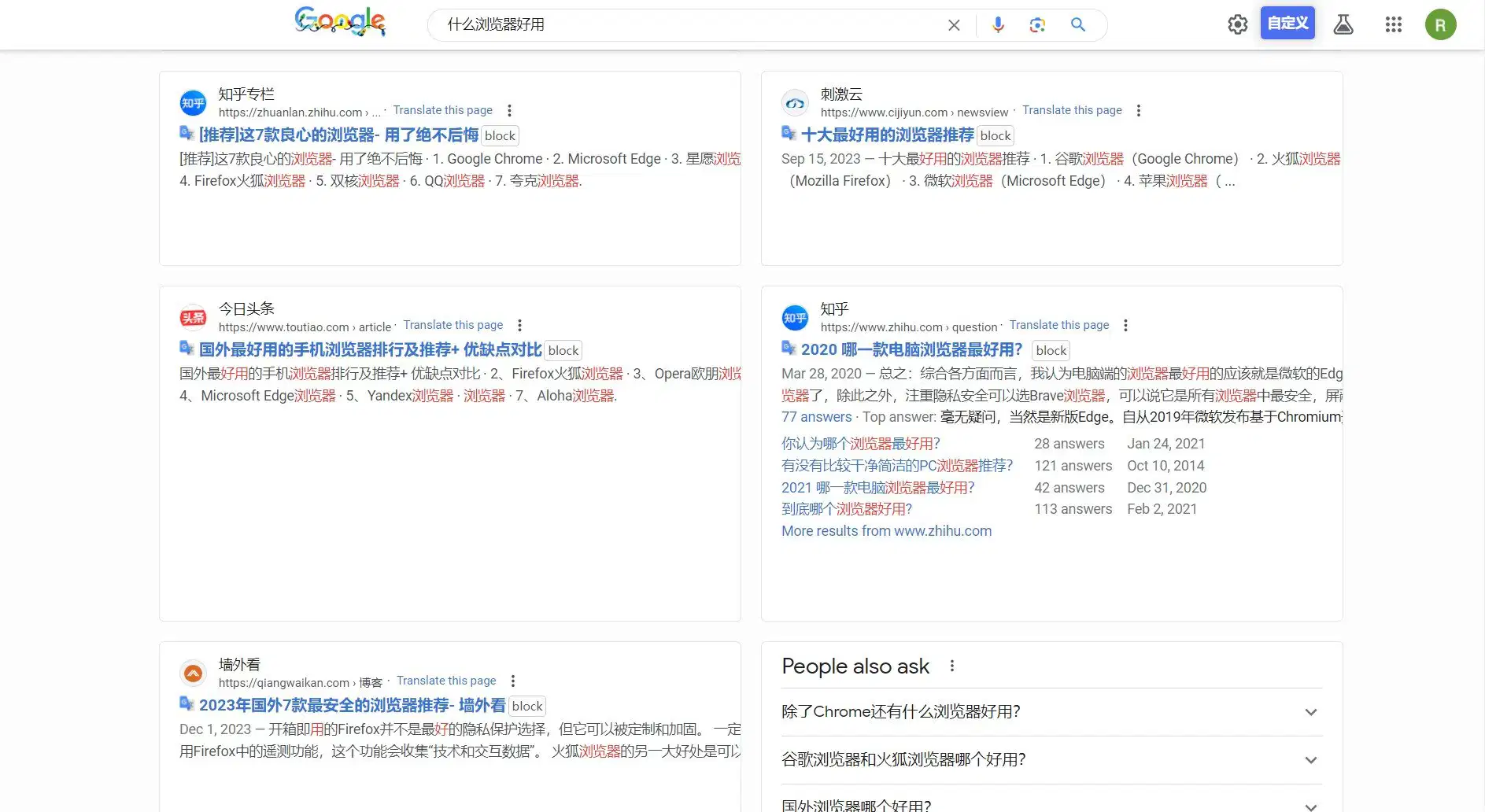Focus the search field containing 什么浏览器好用
Viewport: 1485px width, 812px height.
click(x=693, y=25)
